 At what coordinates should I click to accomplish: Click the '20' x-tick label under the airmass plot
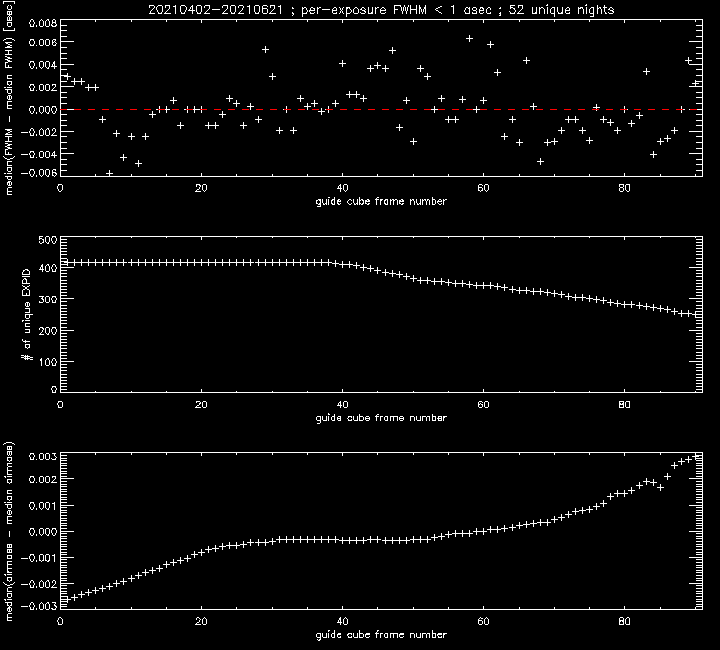pos(201,622)
